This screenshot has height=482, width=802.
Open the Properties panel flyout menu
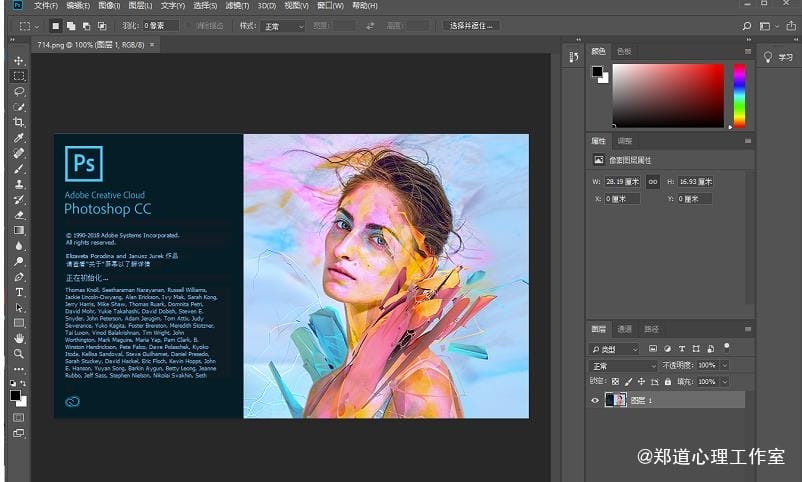(748, 141)
